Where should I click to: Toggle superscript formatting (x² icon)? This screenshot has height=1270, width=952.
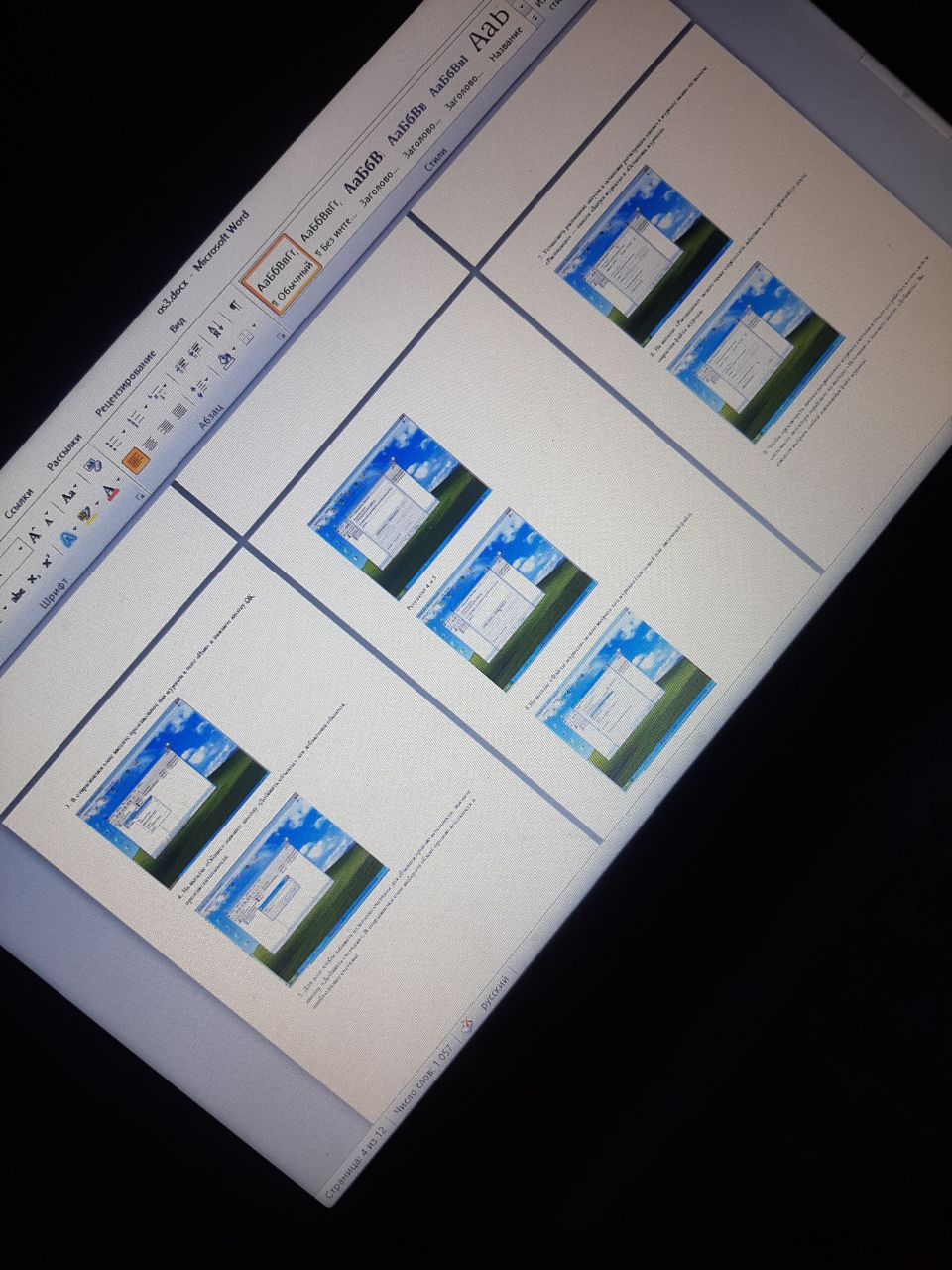(47, 562)
